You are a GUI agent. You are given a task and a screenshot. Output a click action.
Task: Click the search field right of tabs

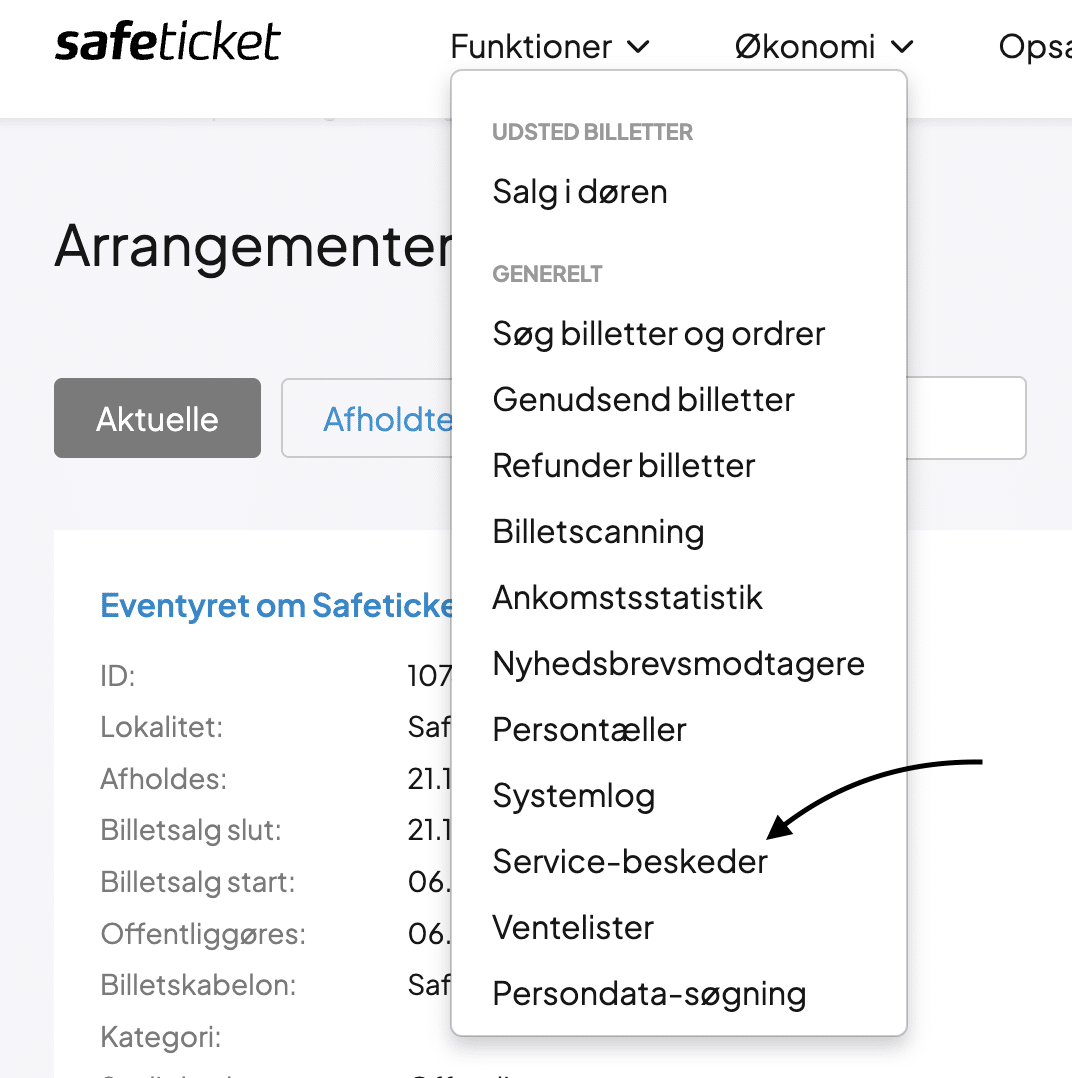[966, 418]
